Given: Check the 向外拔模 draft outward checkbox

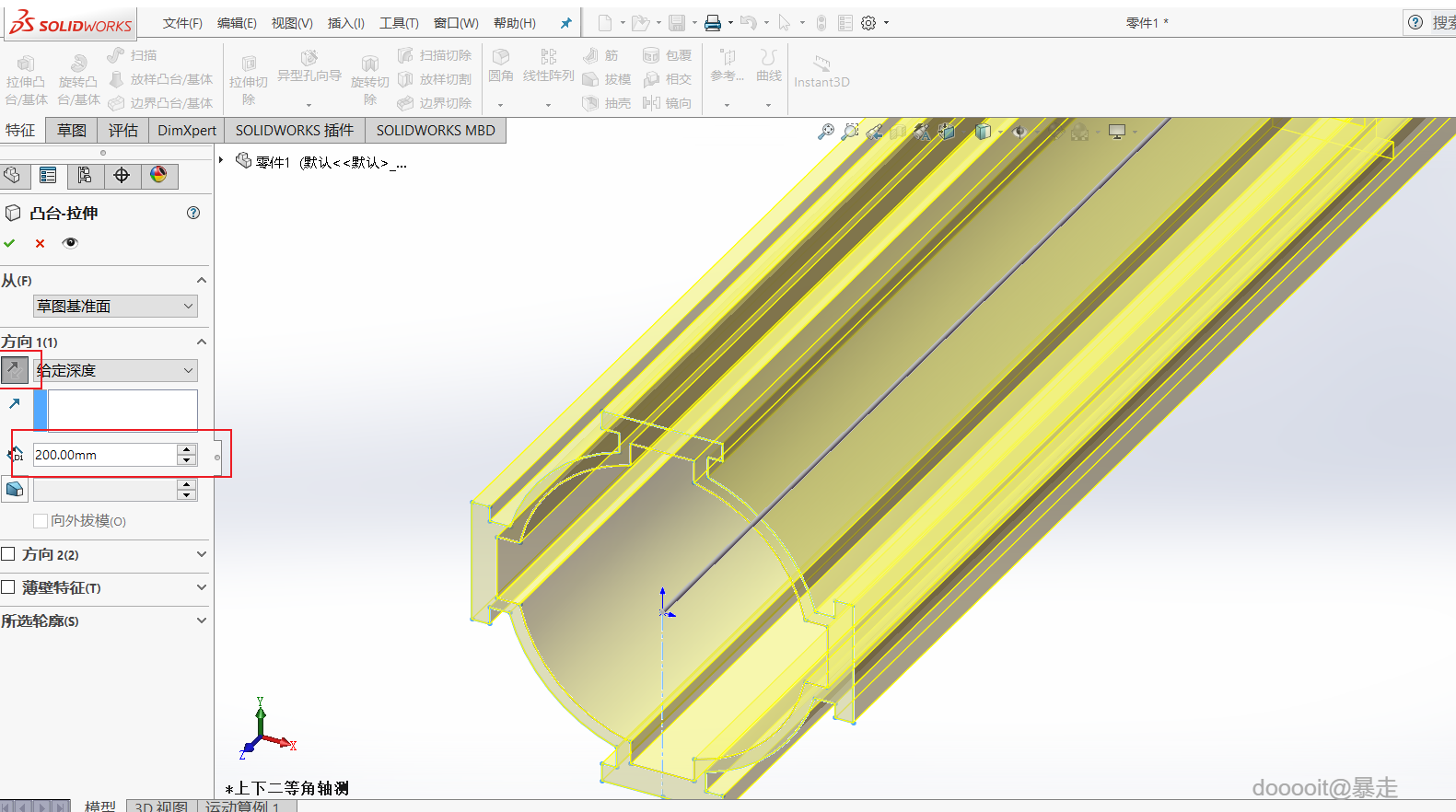Looking at the screenshot, I should click(x=41, y=521).
